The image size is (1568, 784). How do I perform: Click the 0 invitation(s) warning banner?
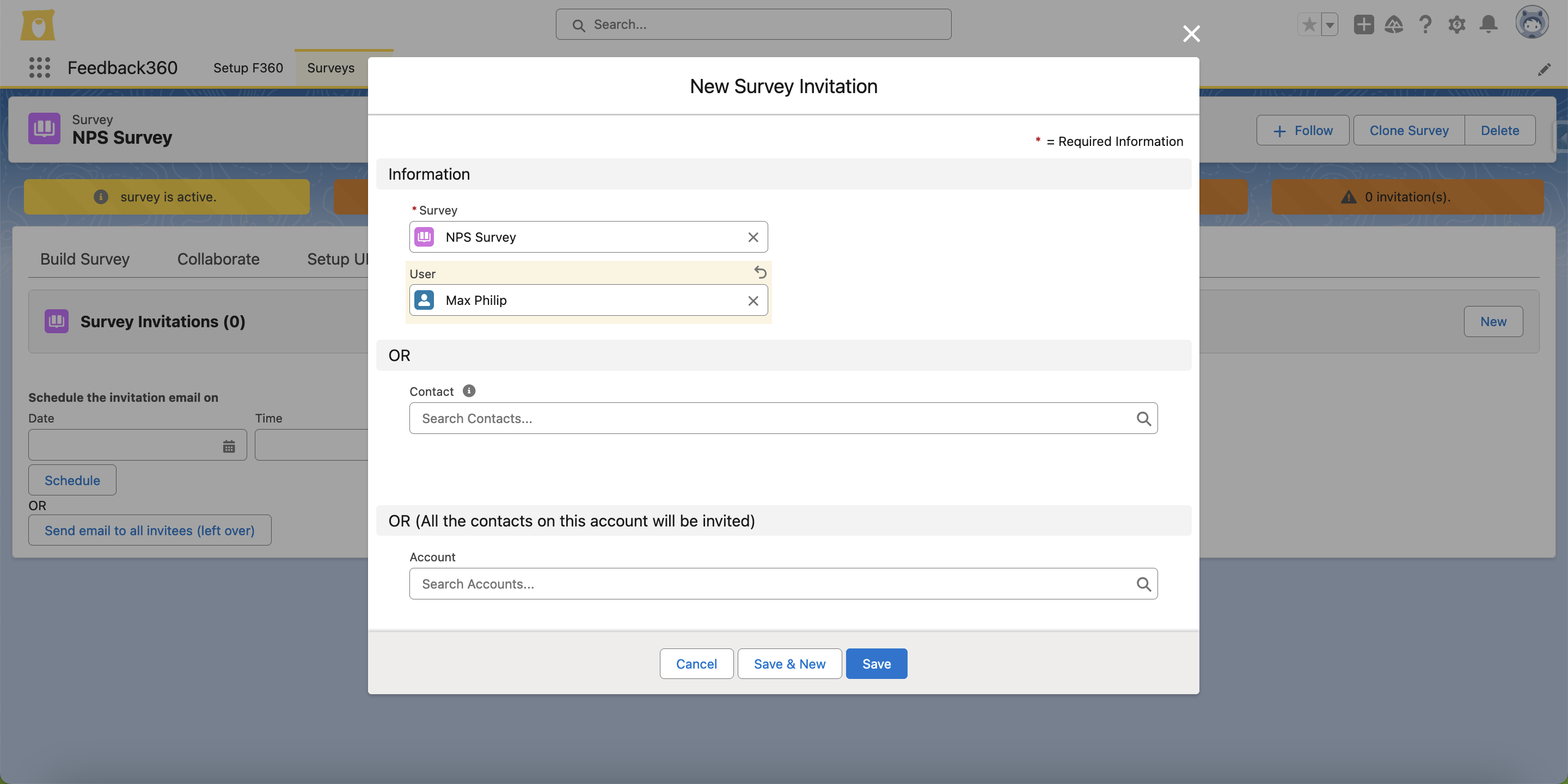(1407, 197)
